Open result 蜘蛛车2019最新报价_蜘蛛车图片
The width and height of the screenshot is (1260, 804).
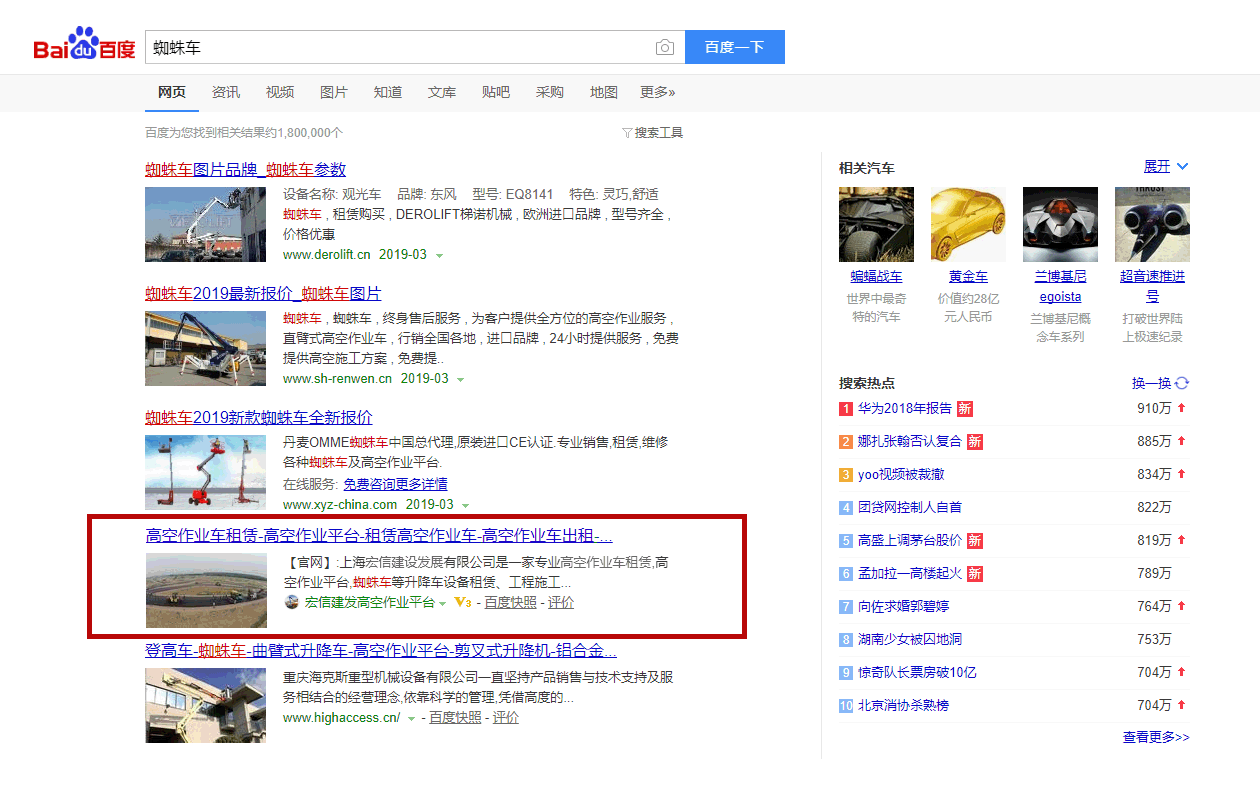point(263,293)
